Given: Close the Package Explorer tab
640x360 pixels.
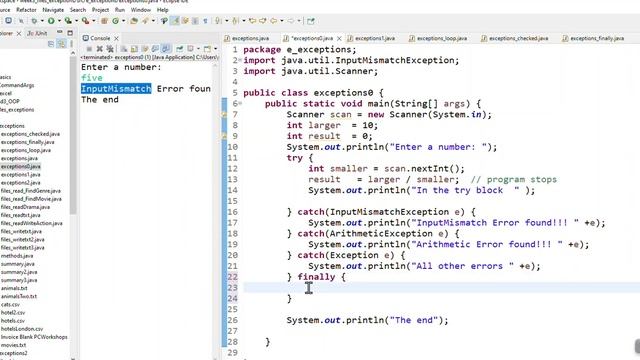Looking at the screenshot, I should click(x=19, y=33).
